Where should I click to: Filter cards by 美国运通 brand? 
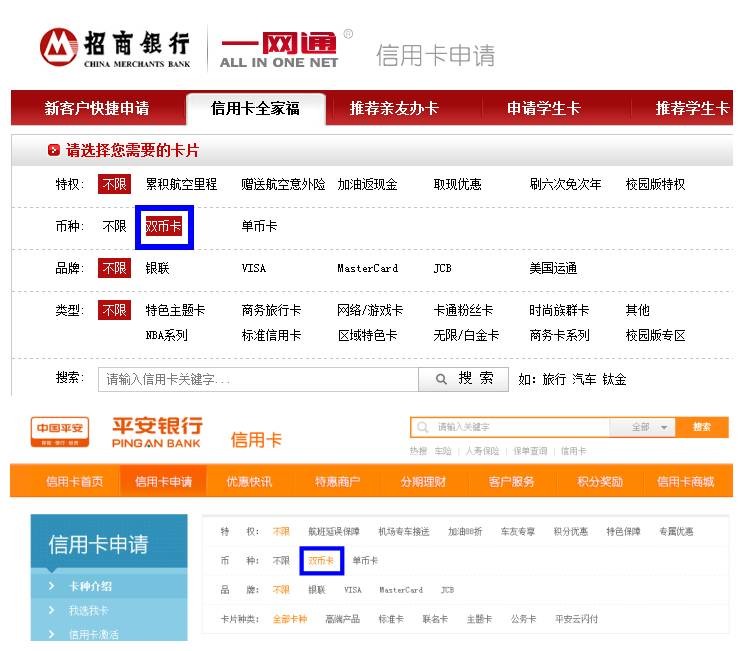pos(553,269)
